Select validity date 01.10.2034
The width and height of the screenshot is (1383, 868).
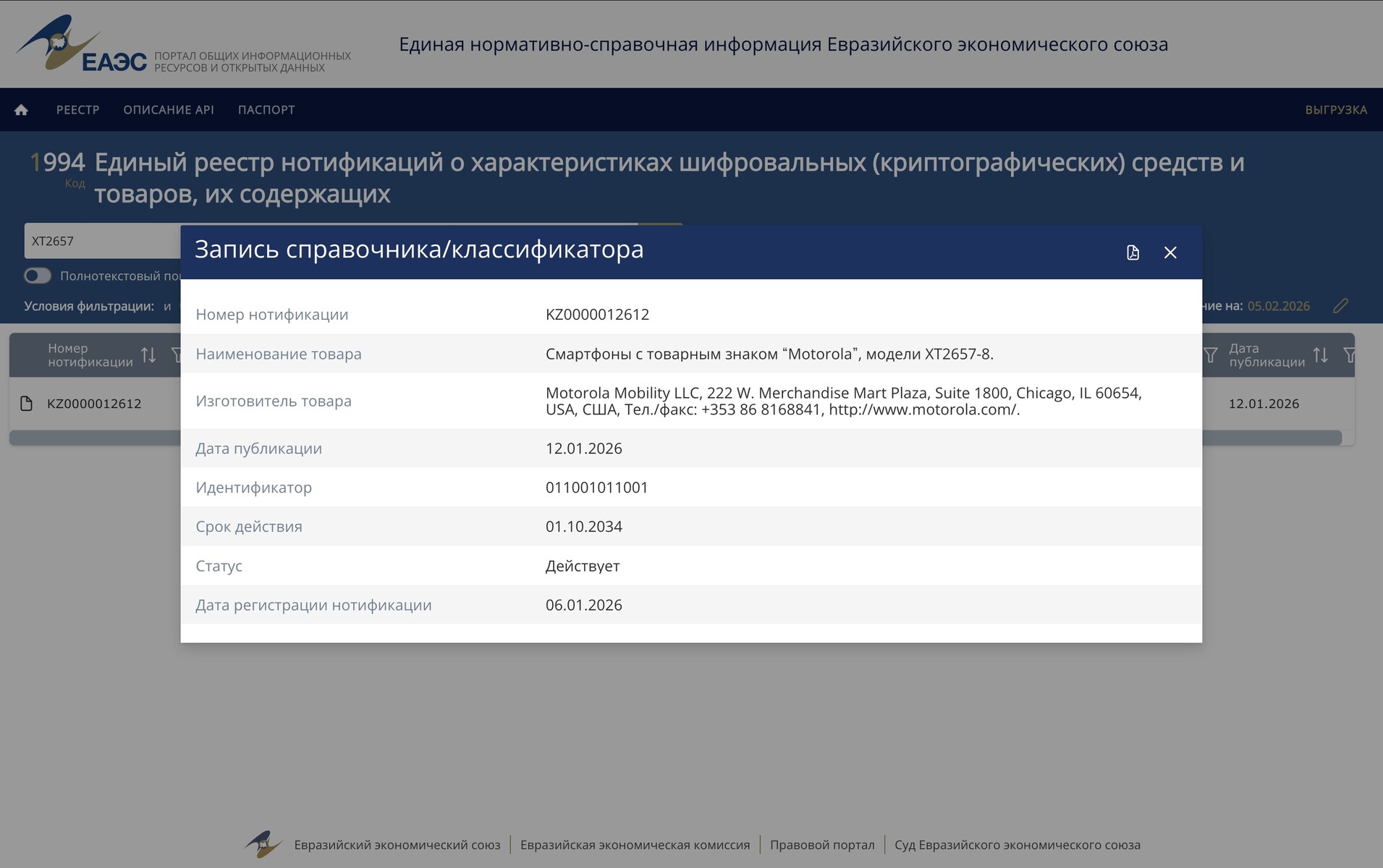[x=584, y=527]
